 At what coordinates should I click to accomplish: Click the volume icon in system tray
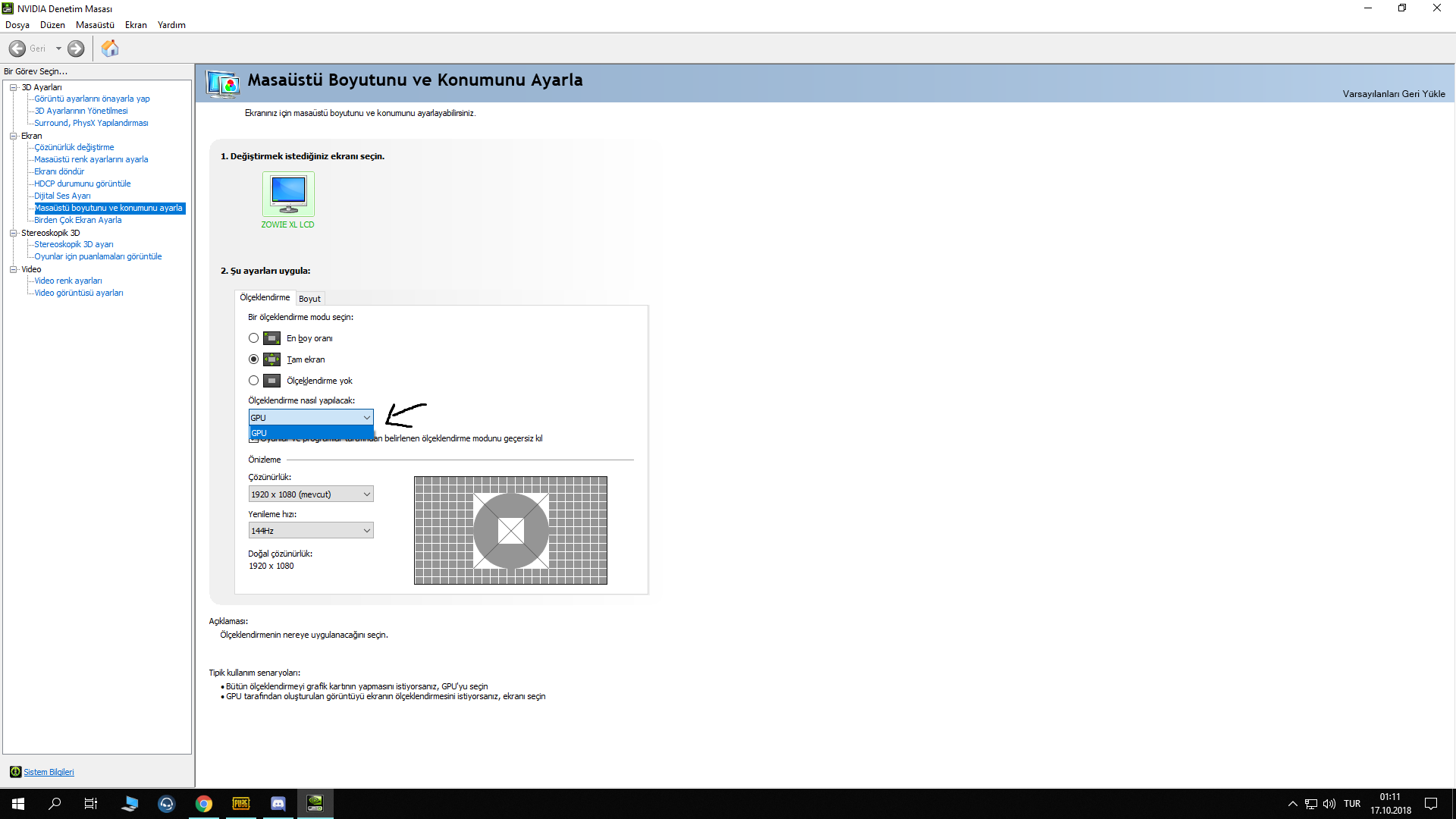point(1329,804)
